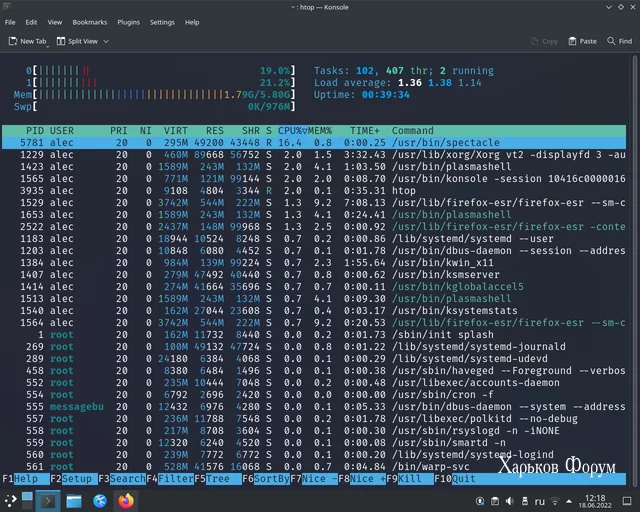Click F2 Setup in htop footer

click(x=77, y=479)
